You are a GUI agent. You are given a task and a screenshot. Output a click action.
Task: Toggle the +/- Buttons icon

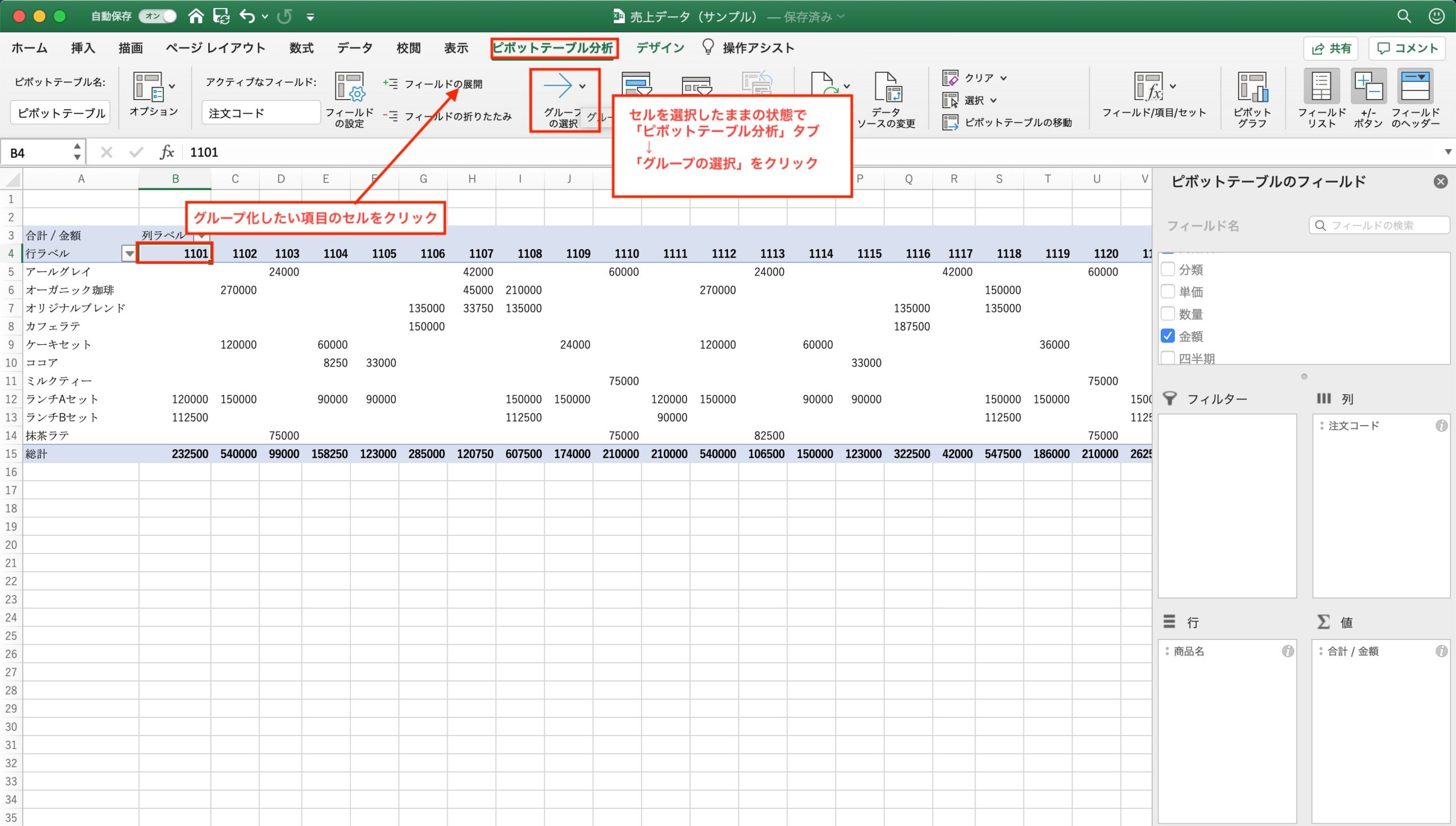1368,87
